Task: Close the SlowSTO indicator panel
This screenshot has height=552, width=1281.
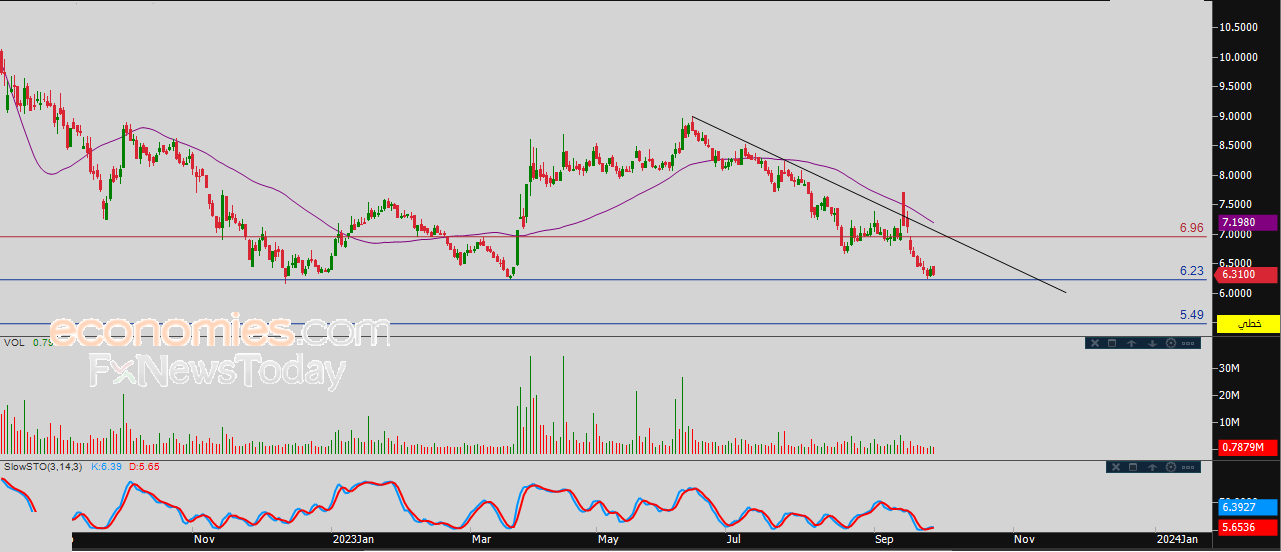Action: [1116, 467]
